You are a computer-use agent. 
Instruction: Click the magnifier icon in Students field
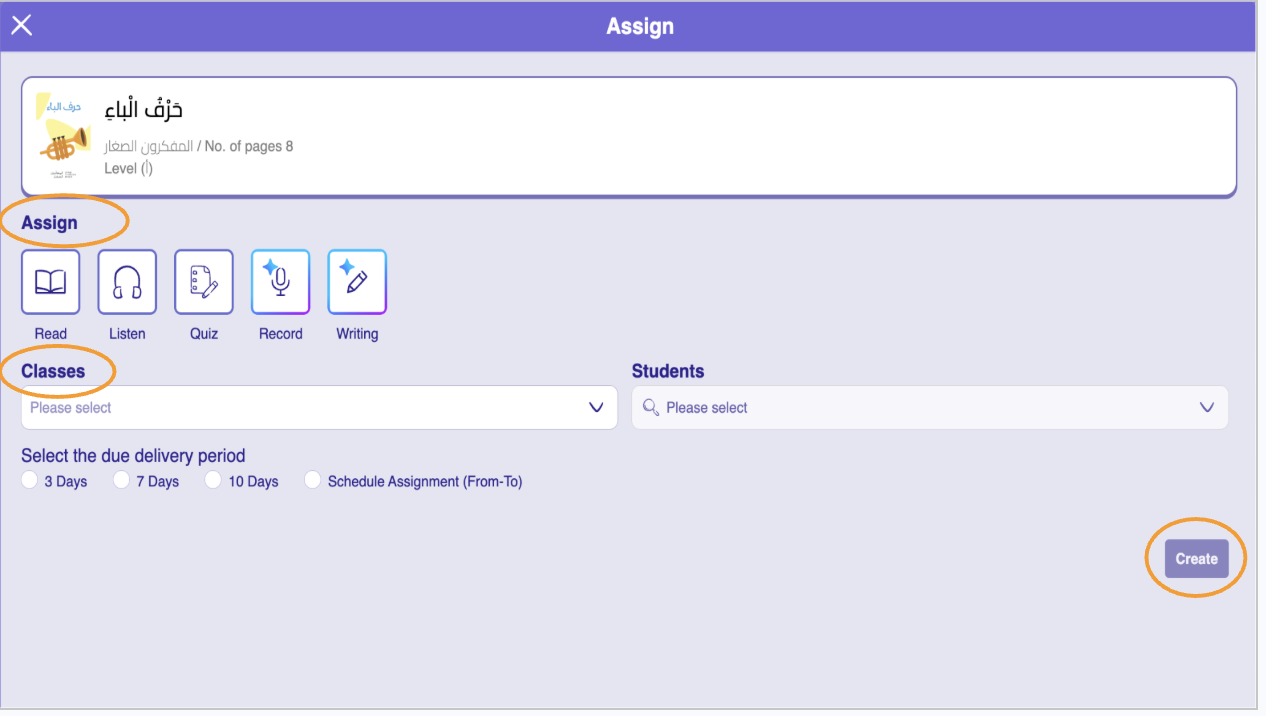(651, 408)
